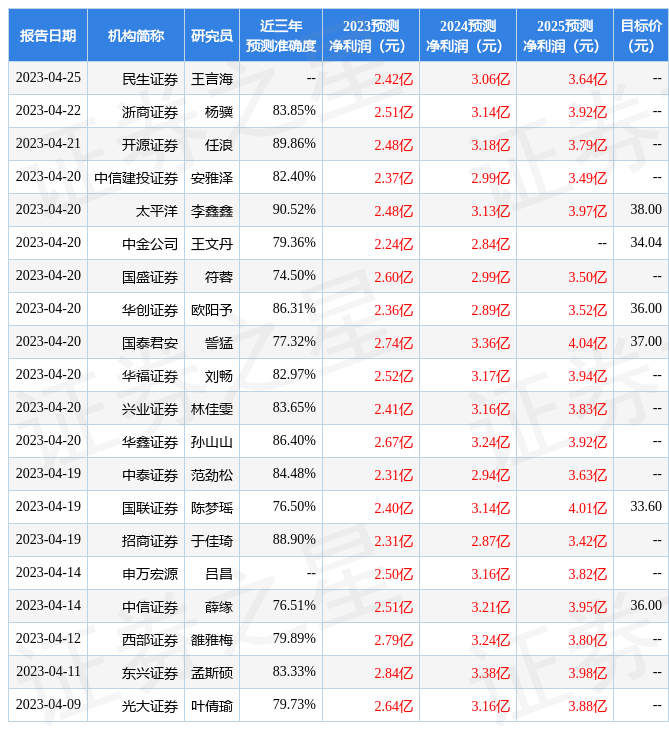Click report date 2023-04-11
Image resolution: width=669 pixels, height=730 pixels.
48,671
